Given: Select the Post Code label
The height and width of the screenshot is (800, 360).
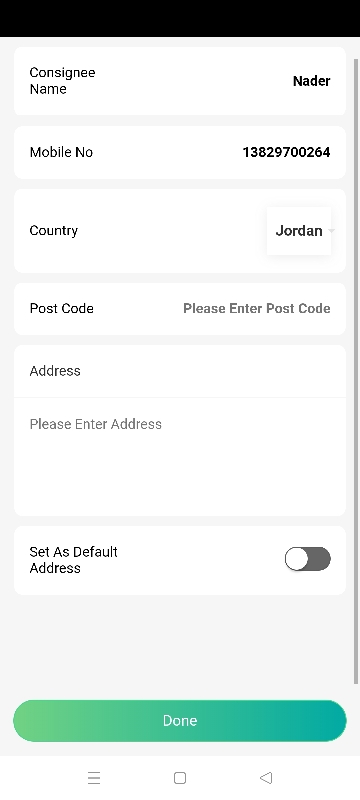Looking at the screenshot, I should pyautogui.click(x=61, y=308).
